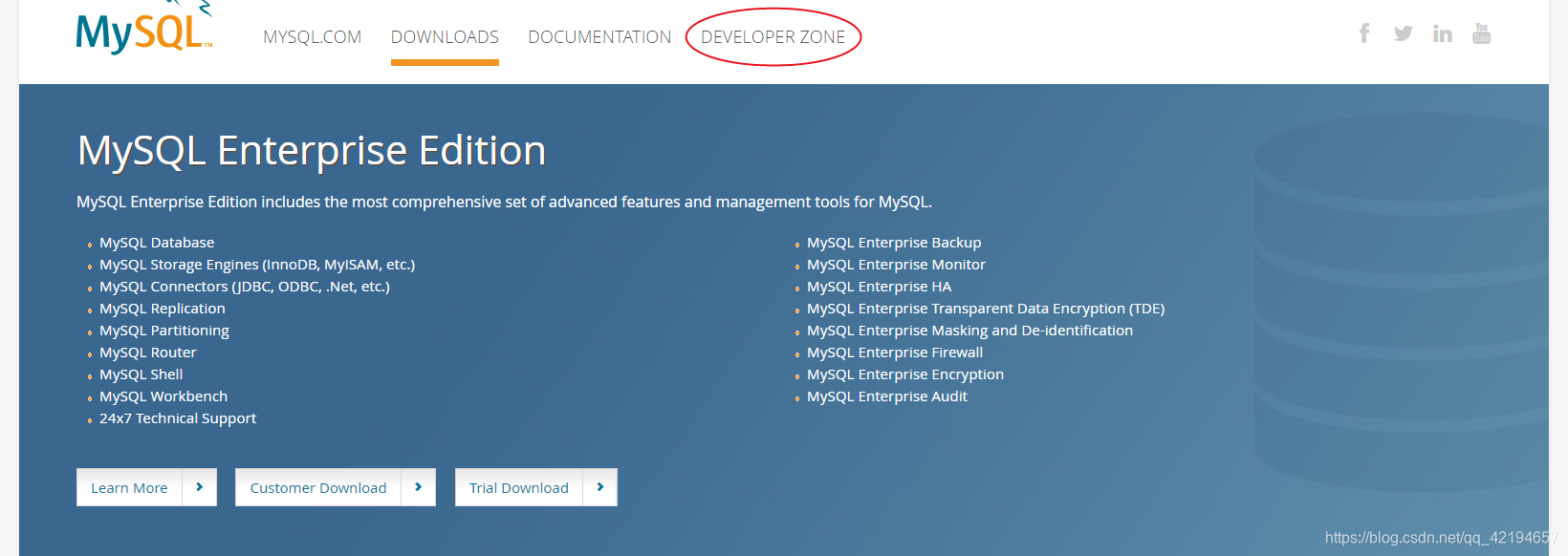Click the arrow beside Learn More

point(199,487)
